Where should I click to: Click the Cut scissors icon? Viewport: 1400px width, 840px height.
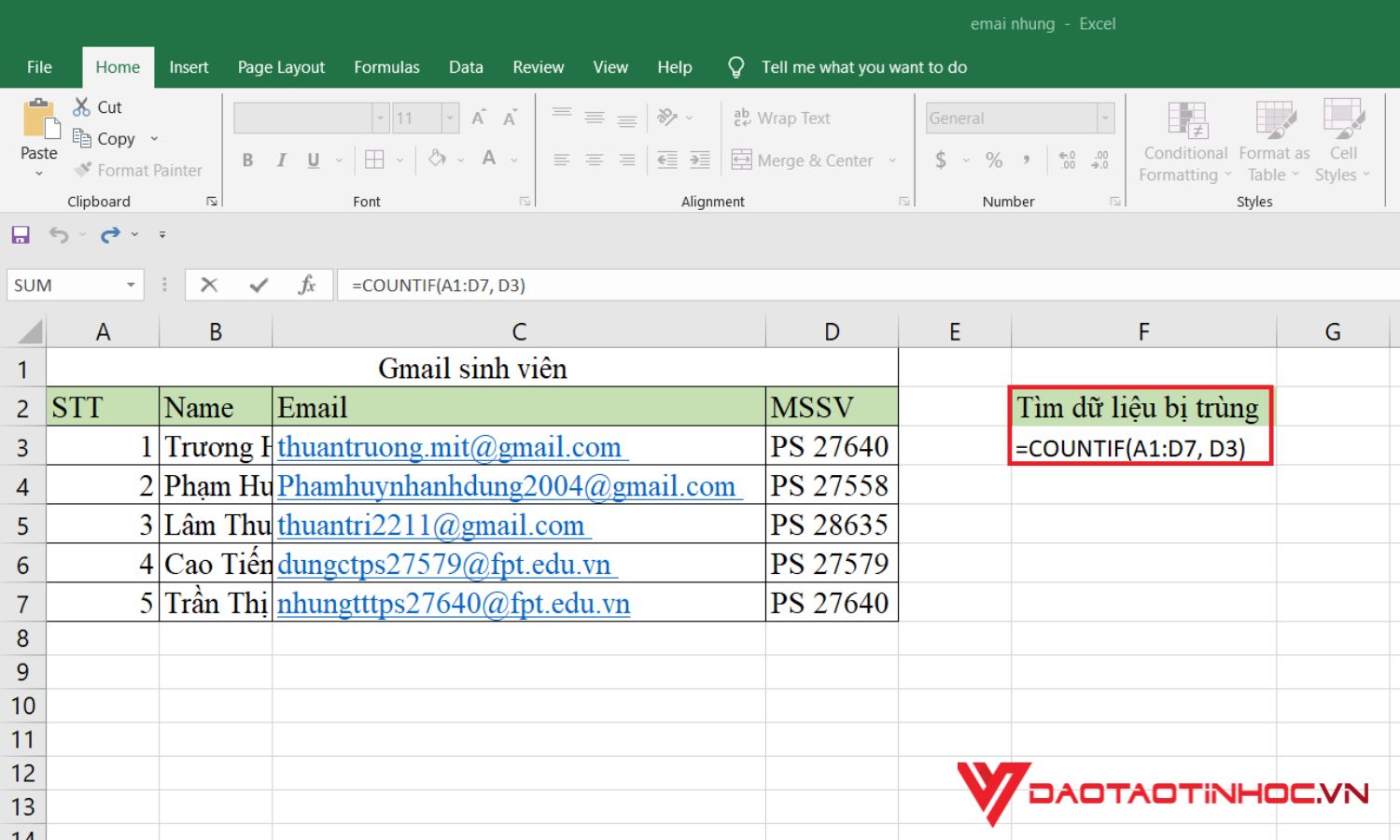pyautogui.click(x=82, y=107)
